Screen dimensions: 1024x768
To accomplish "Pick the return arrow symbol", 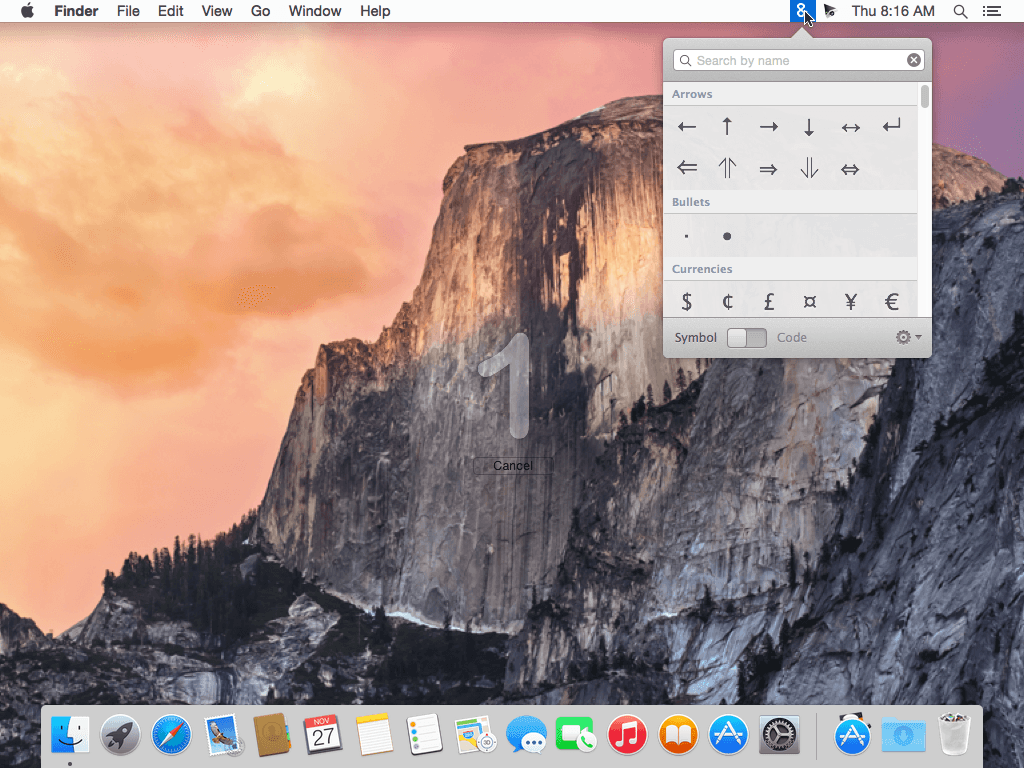I will pos(891,125).
